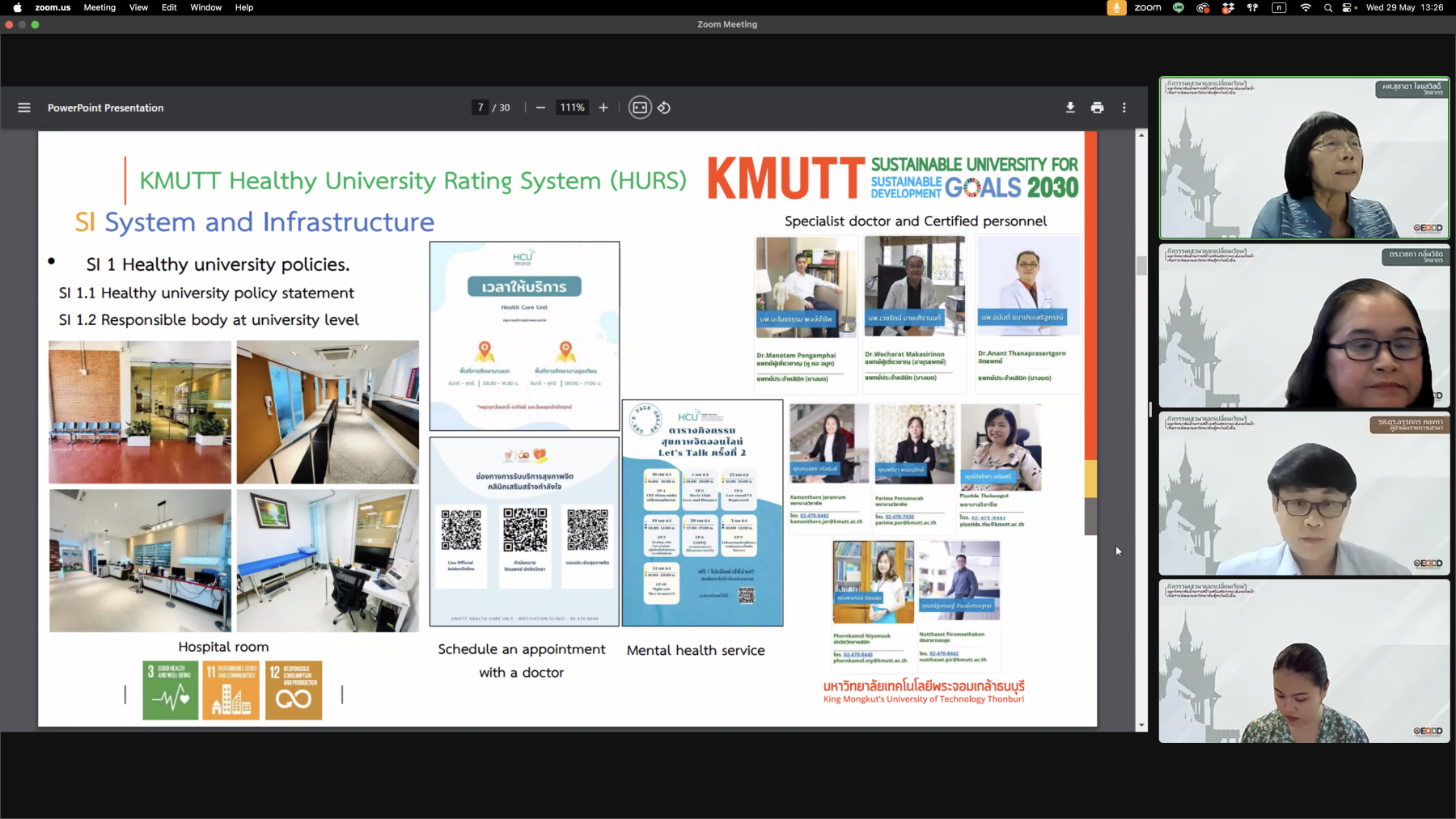1456x819 pixels.
Task: Edit the 111% zoom level field
Action: (573, 108)
